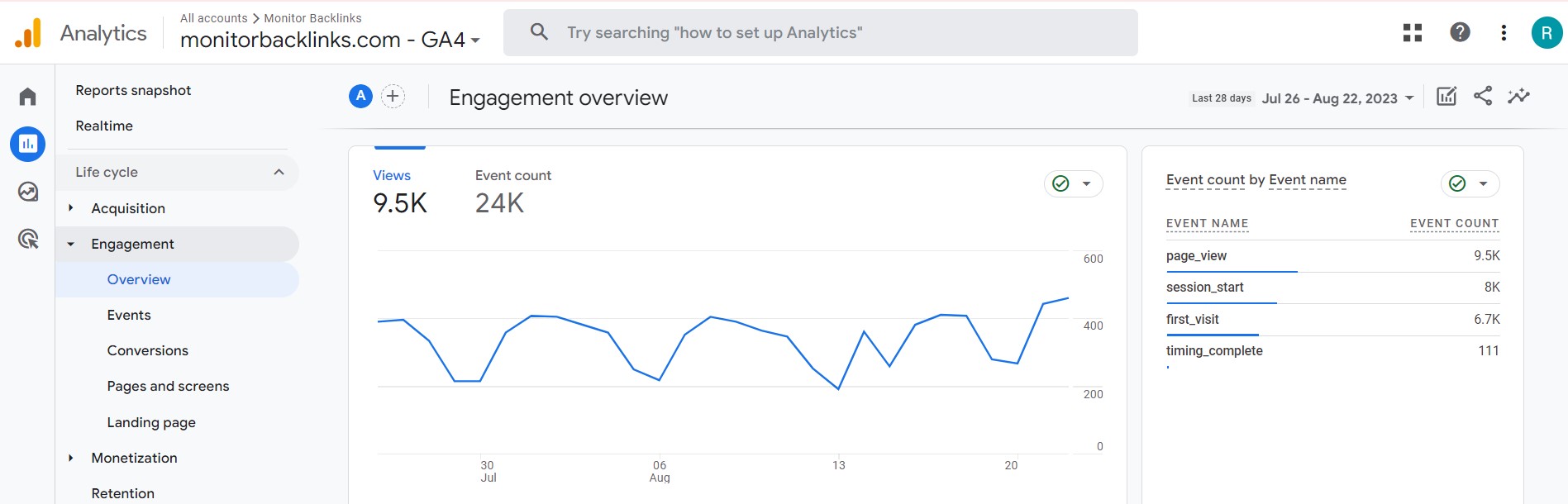The width and height of the screenshot is (1568, 504).
Task: Click the Explore icon in left rail
Action: pyautogui.click(x=27, y=192)
